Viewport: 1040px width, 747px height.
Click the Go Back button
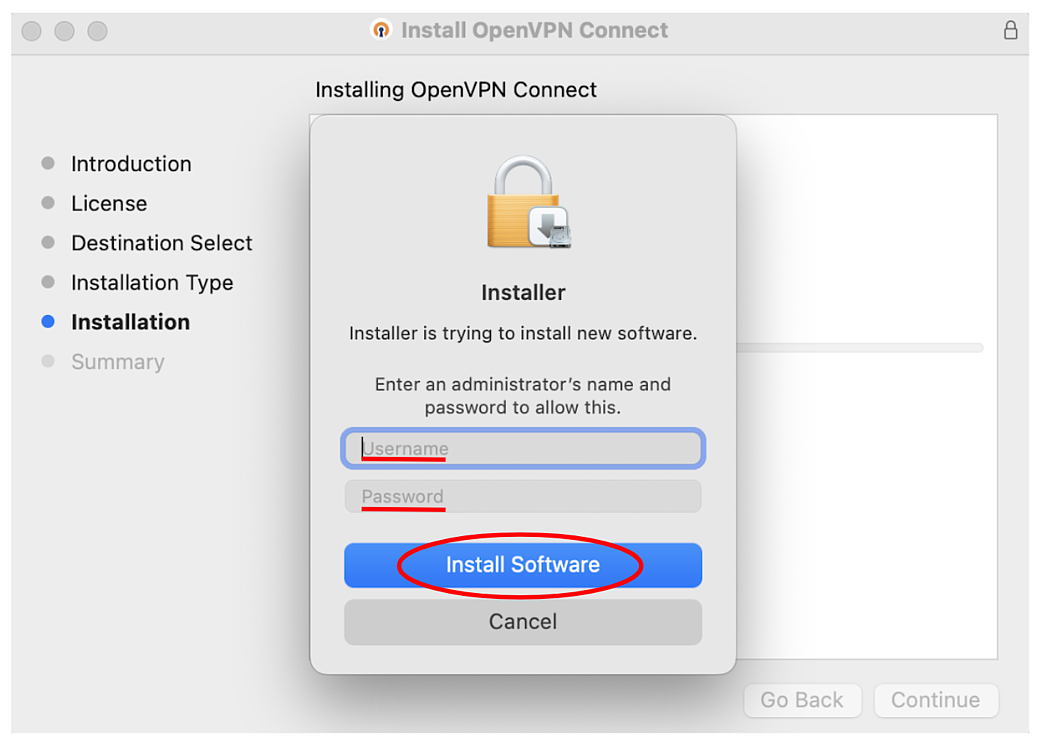pos(802,700)
